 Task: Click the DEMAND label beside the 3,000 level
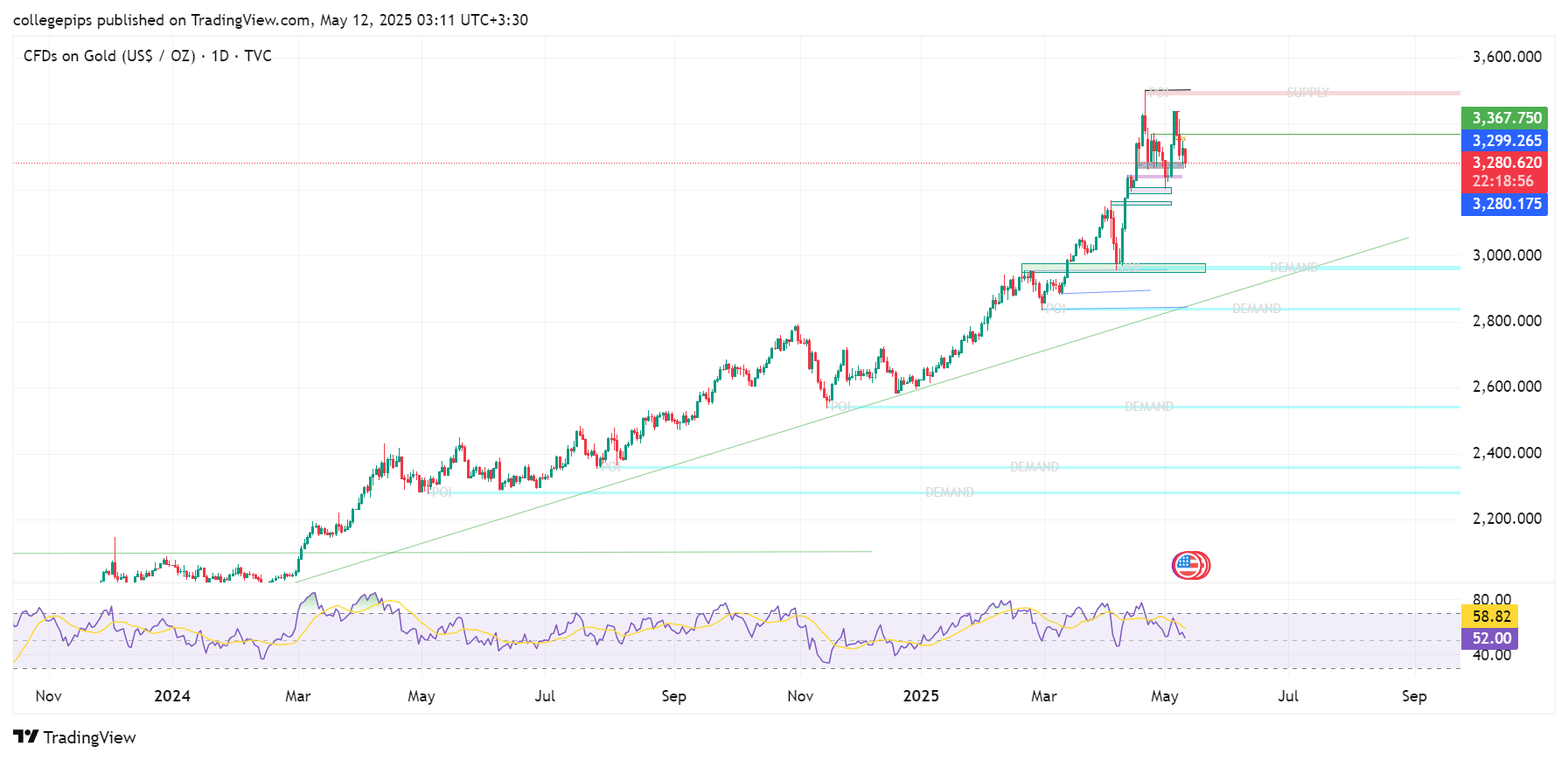pyautogui.click(x=1294, y=267)
